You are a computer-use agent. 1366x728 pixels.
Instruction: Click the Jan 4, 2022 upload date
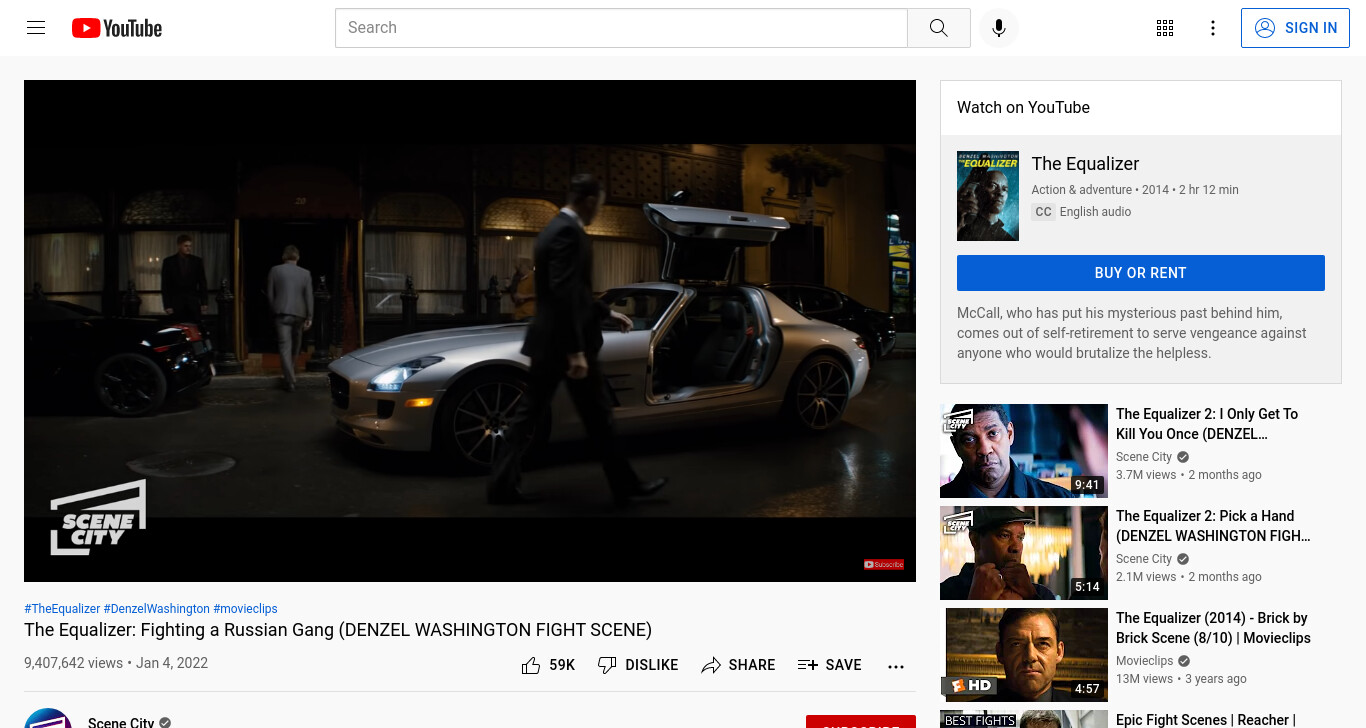tap(172, 663)
